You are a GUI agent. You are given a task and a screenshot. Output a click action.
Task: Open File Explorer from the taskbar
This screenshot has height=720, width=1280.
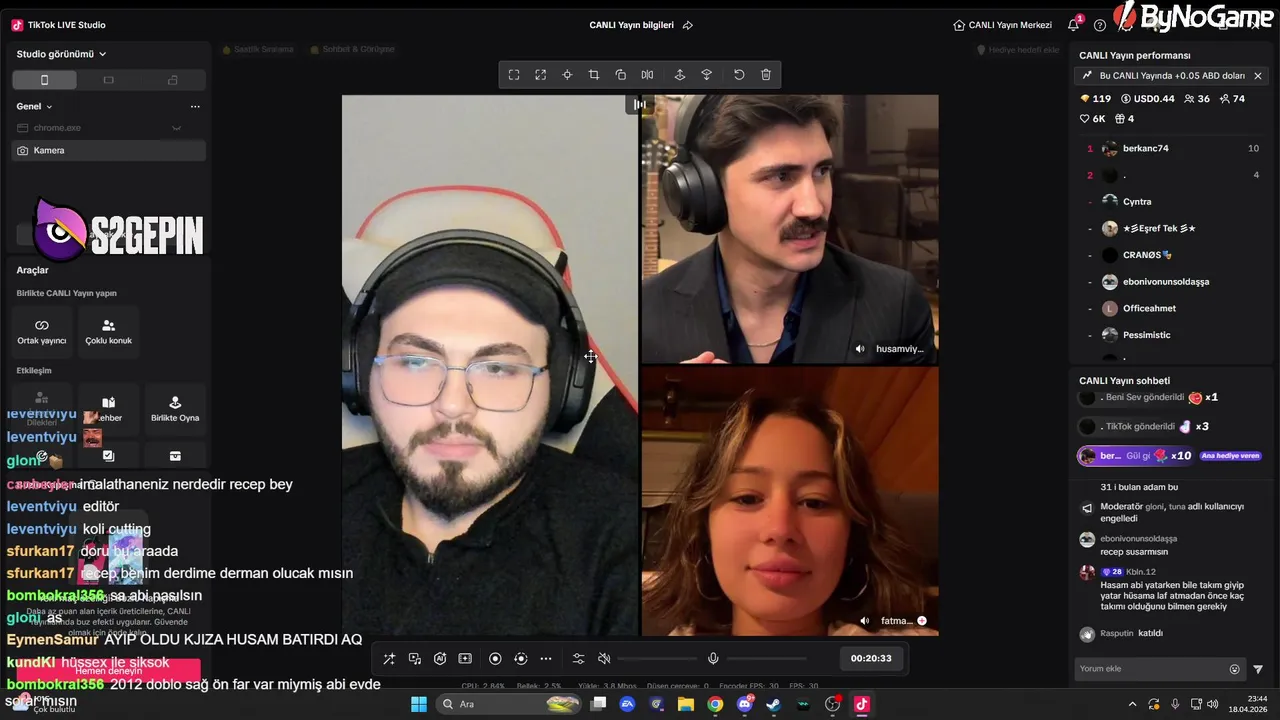(686, 704)
